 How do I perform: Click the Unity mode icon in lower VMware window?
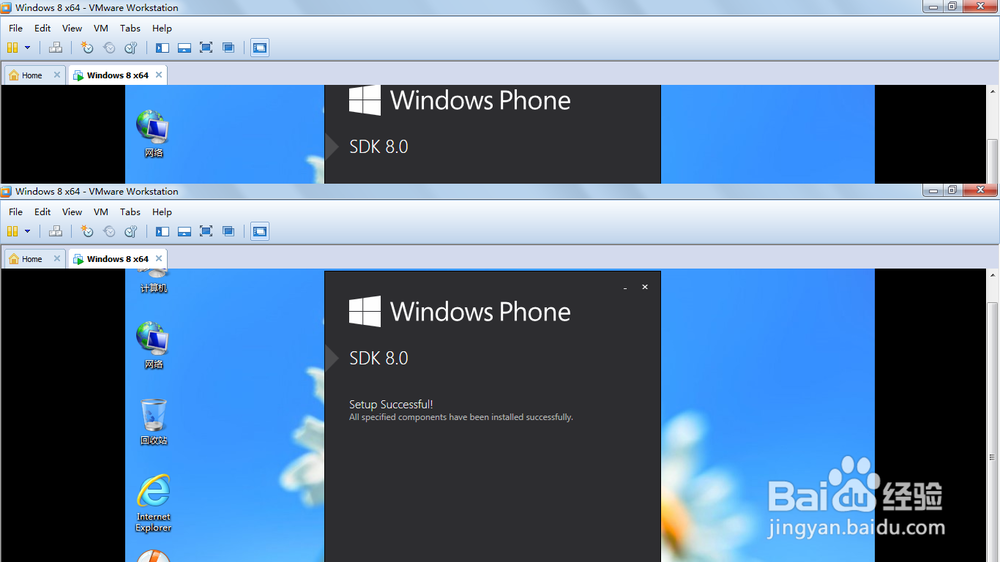228,232
